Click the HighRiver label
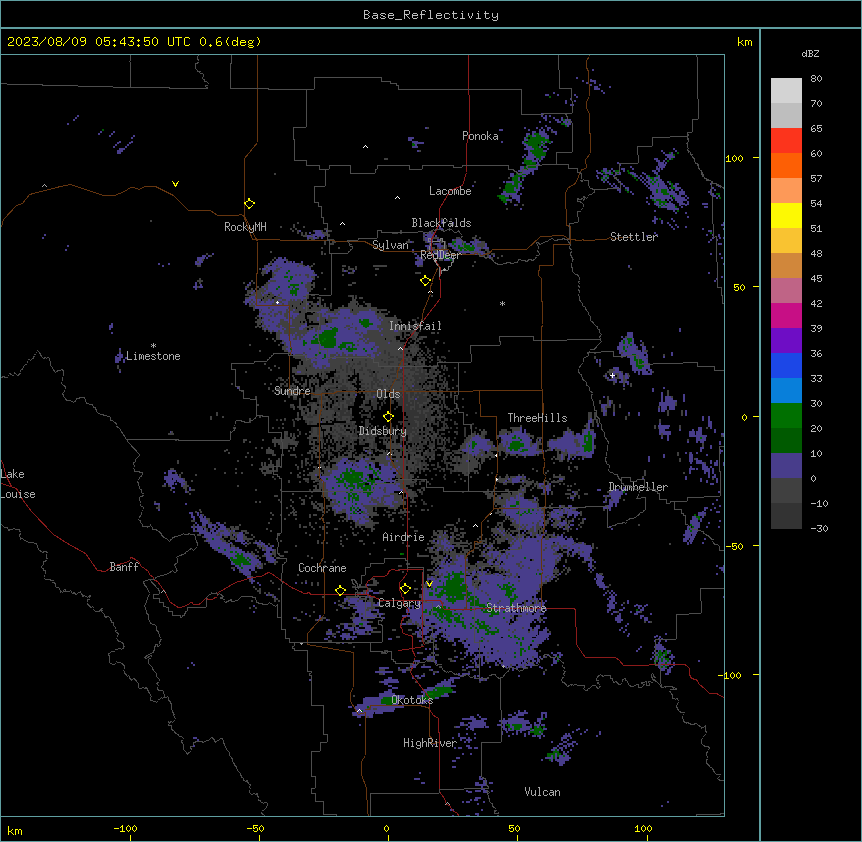Image resolution: width=862 pixels, height=842 pixels. coord(430,743)
